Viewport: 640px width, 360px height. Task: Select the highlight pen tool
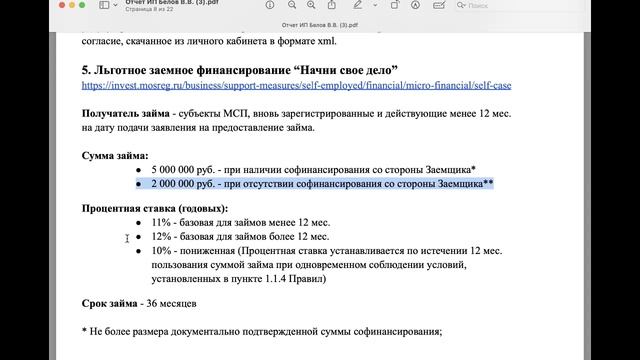[x=358, y=5]
